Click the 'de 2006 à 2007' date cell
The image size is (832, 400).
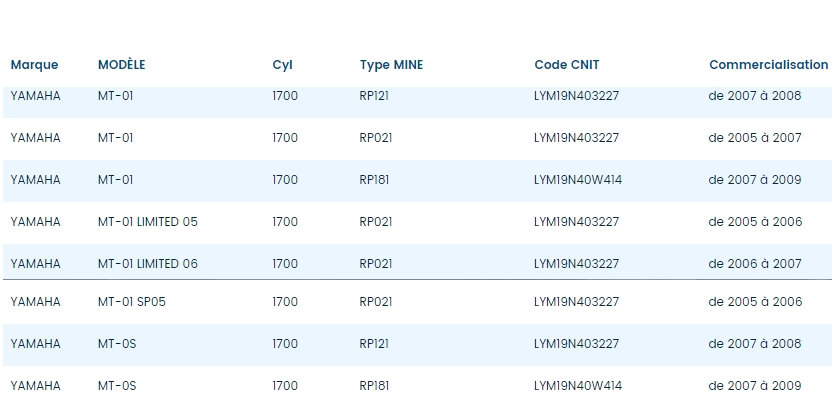[755, 264]
